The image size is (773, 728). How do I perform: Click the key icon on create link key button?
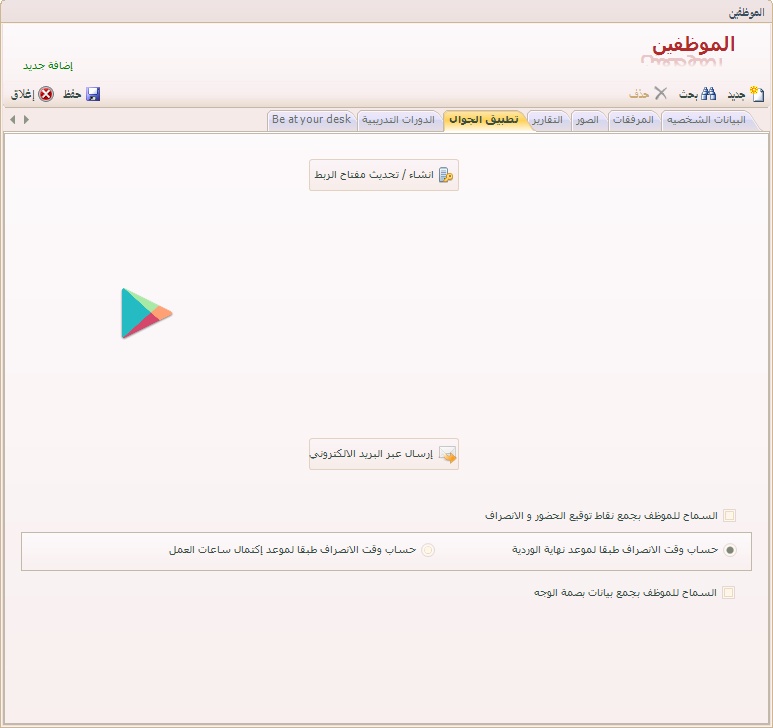coord(446,175)
